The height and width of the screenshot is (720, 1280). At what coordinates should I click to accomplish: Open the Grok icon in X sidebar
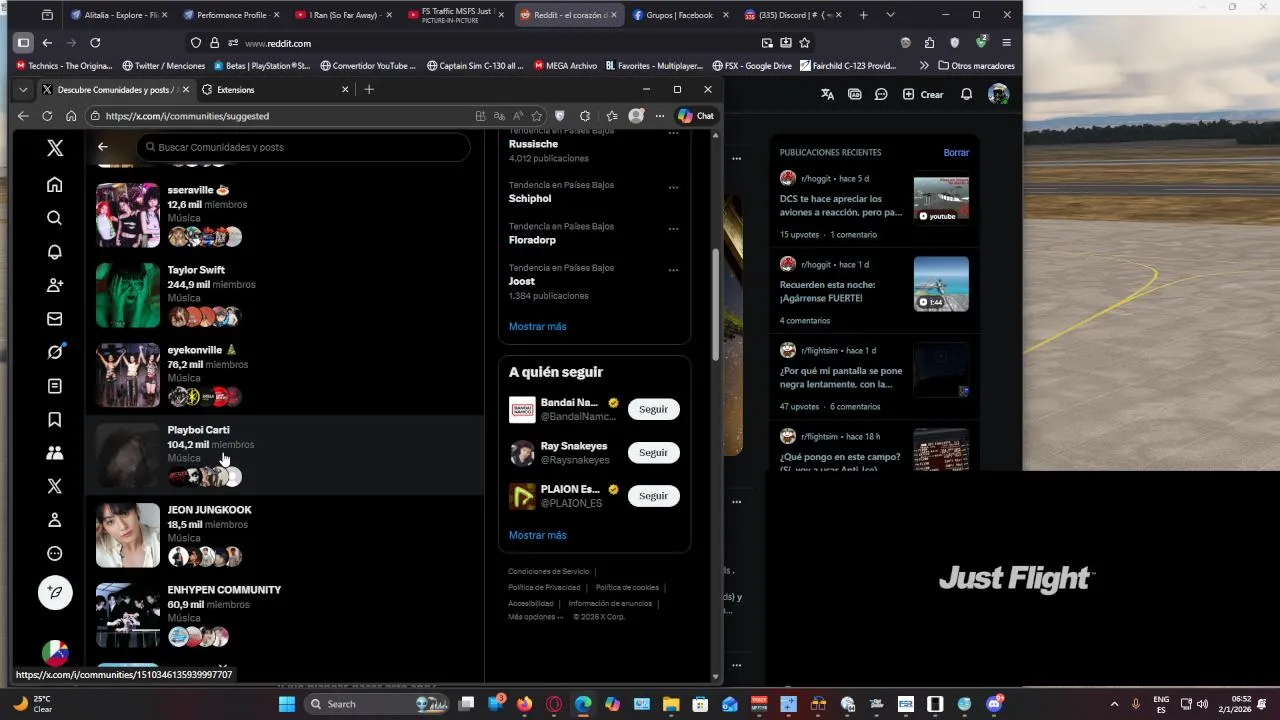[55, 352]
